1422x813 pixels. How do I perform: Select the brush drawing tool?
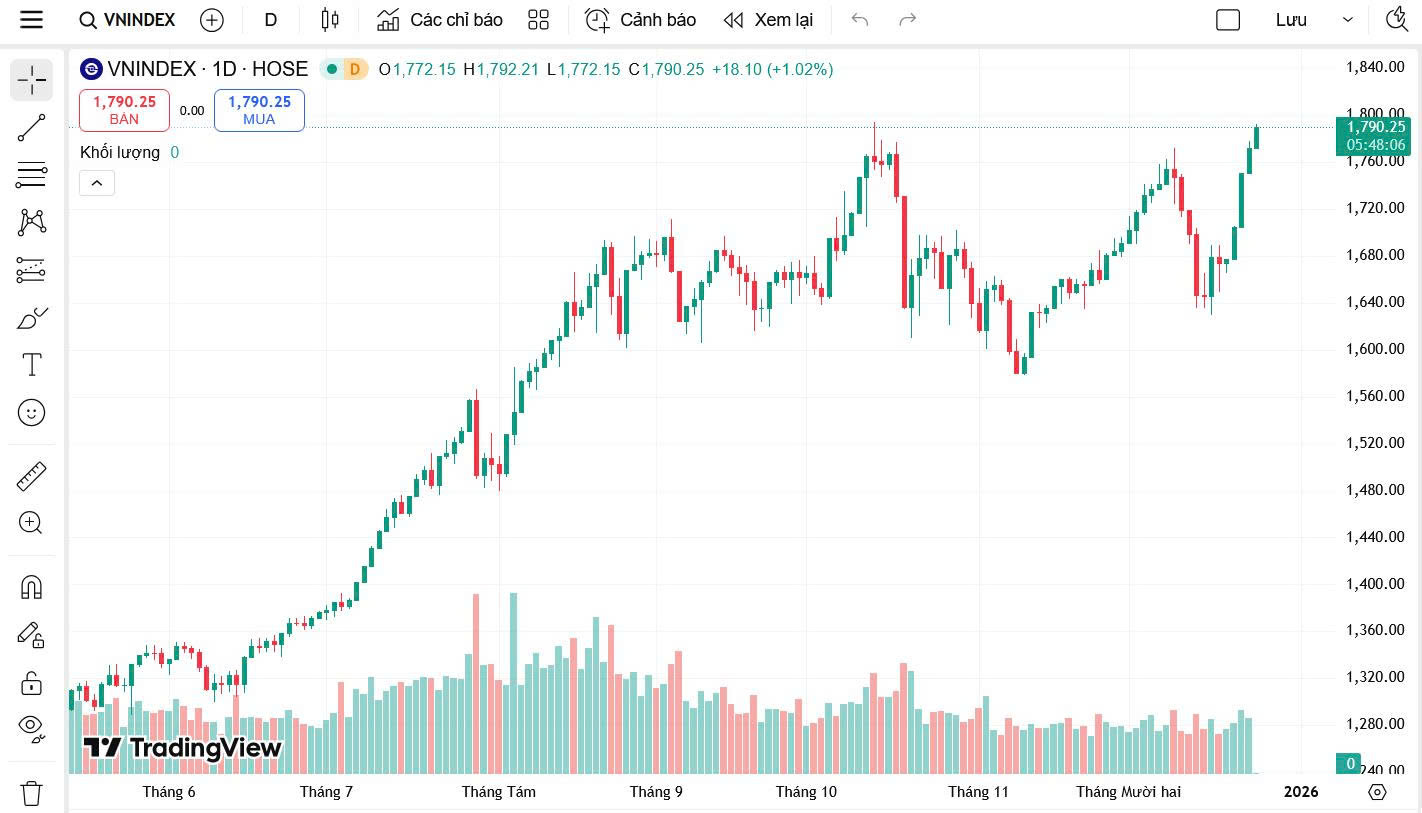pos(32,318)
